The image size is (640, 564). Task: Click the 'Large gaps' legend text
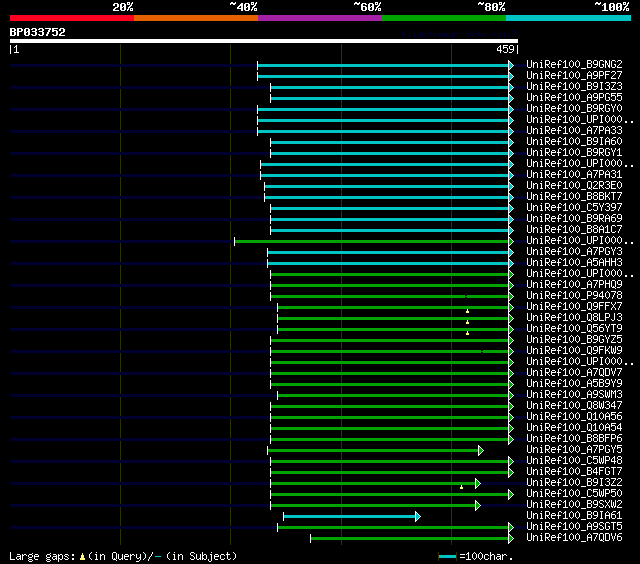tap(42, 556)
